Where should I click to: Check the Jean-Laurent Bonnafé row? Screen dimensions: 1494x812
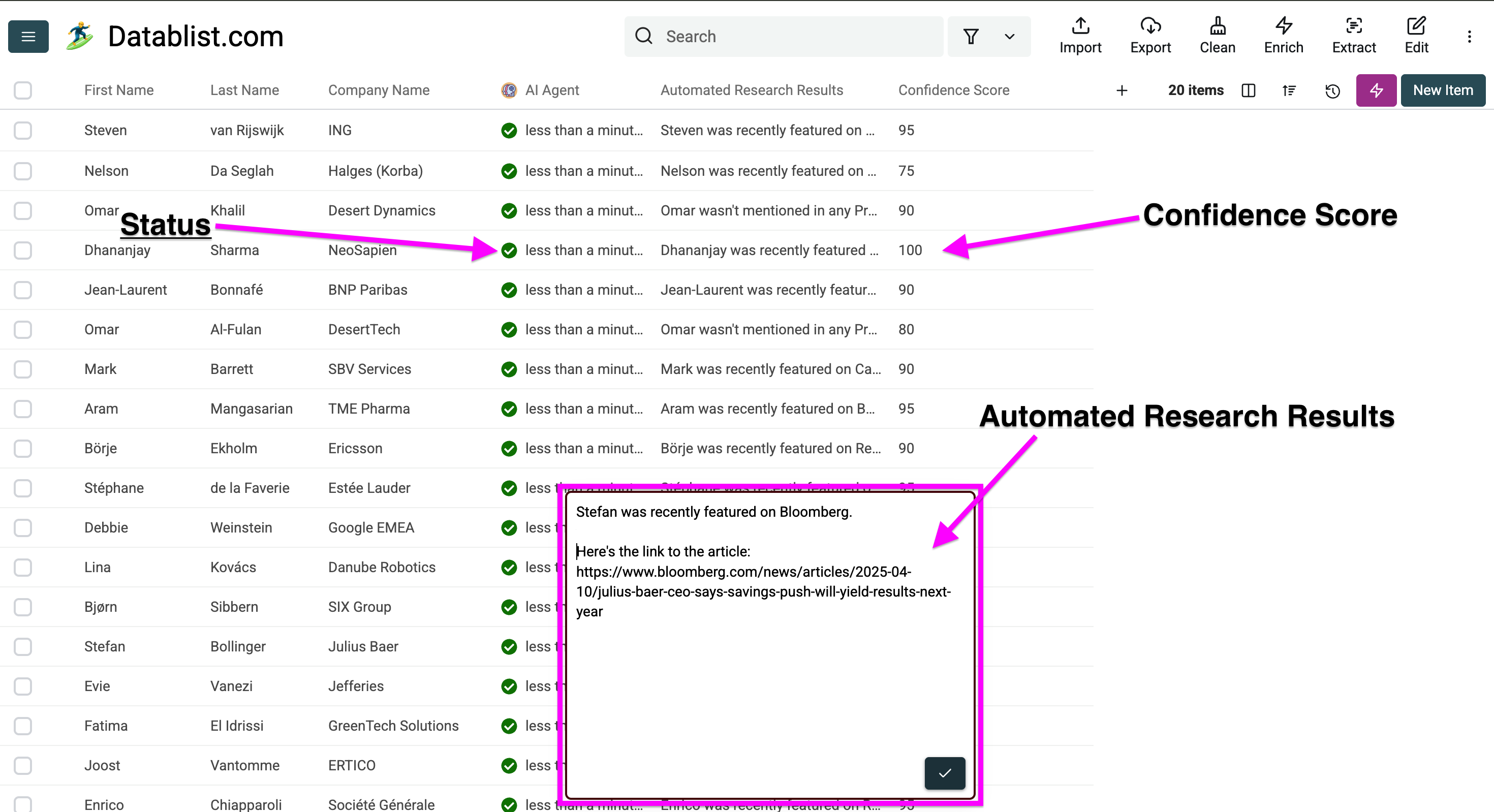pos(23,290)
